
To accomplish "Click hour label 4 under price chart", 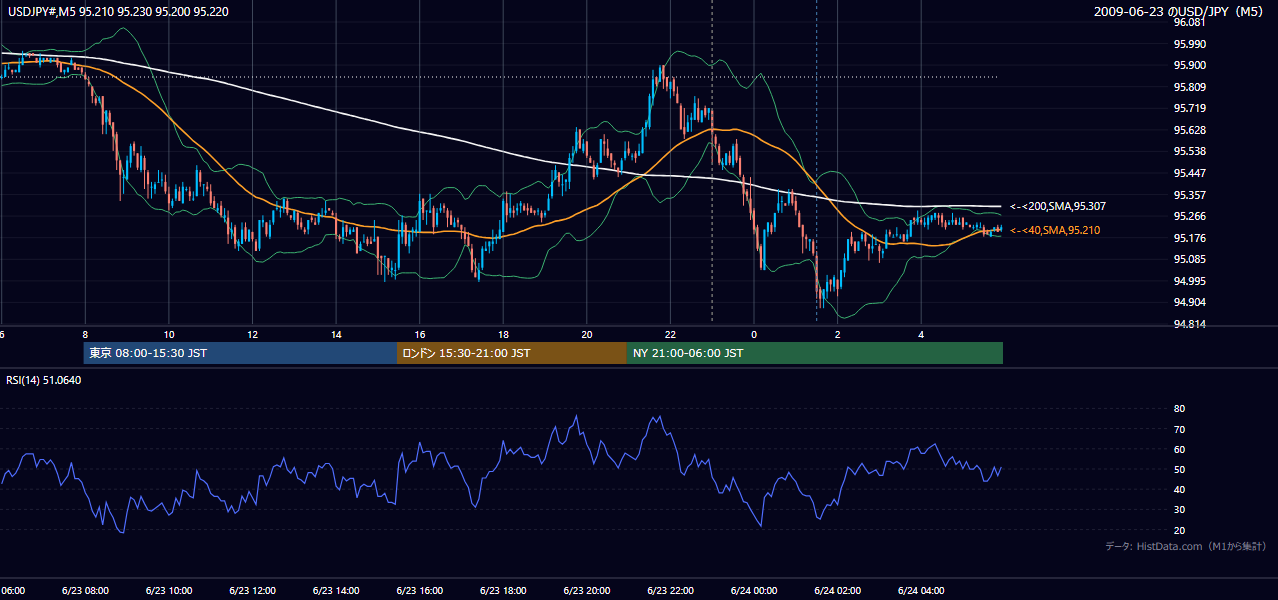I will (922, 334).
